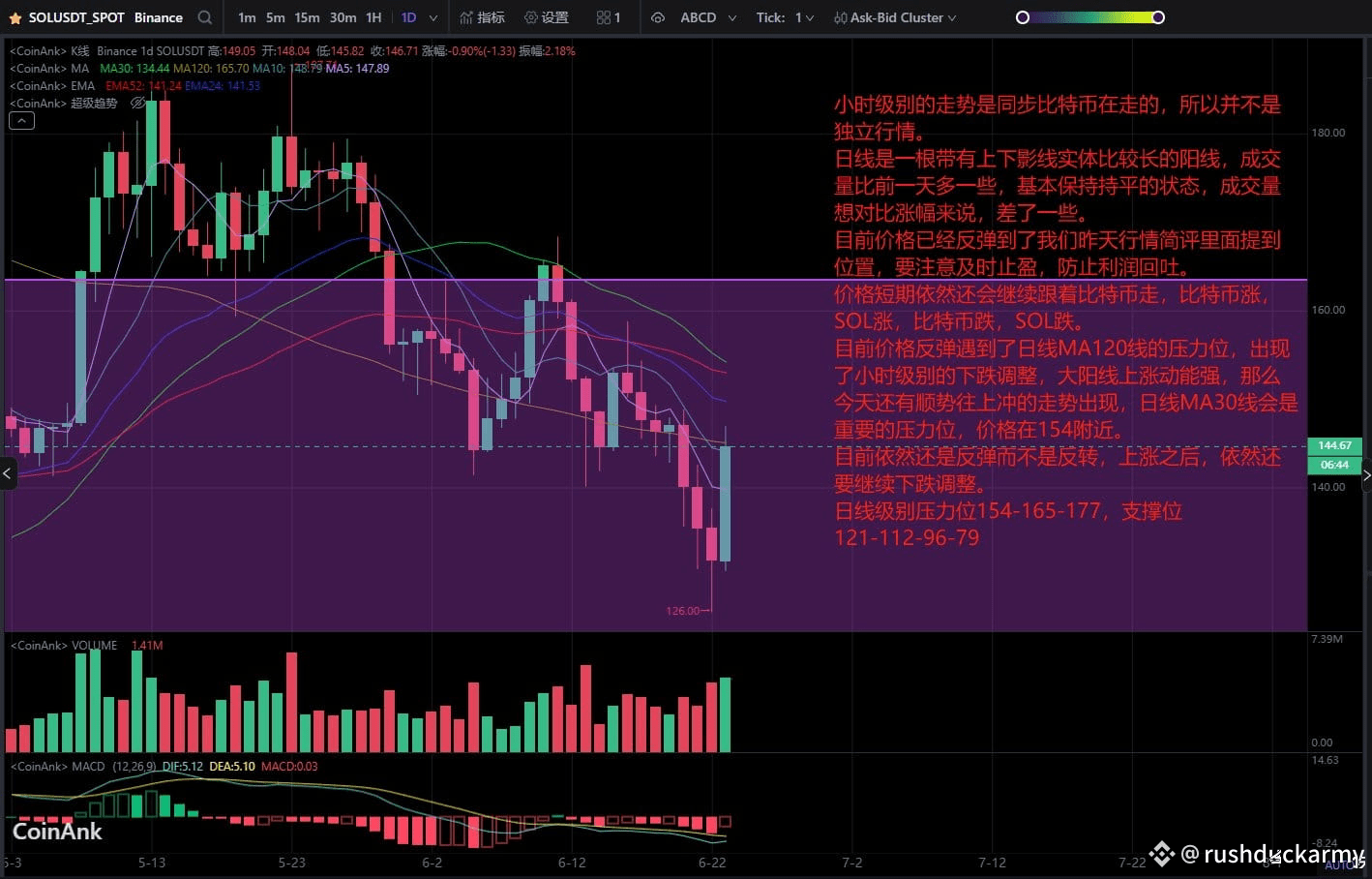This screenshot has width=1372, height=879.
Task: Click the DIF:5.12 MACD value
Action: pyautogui.click(x=183, y=766)
